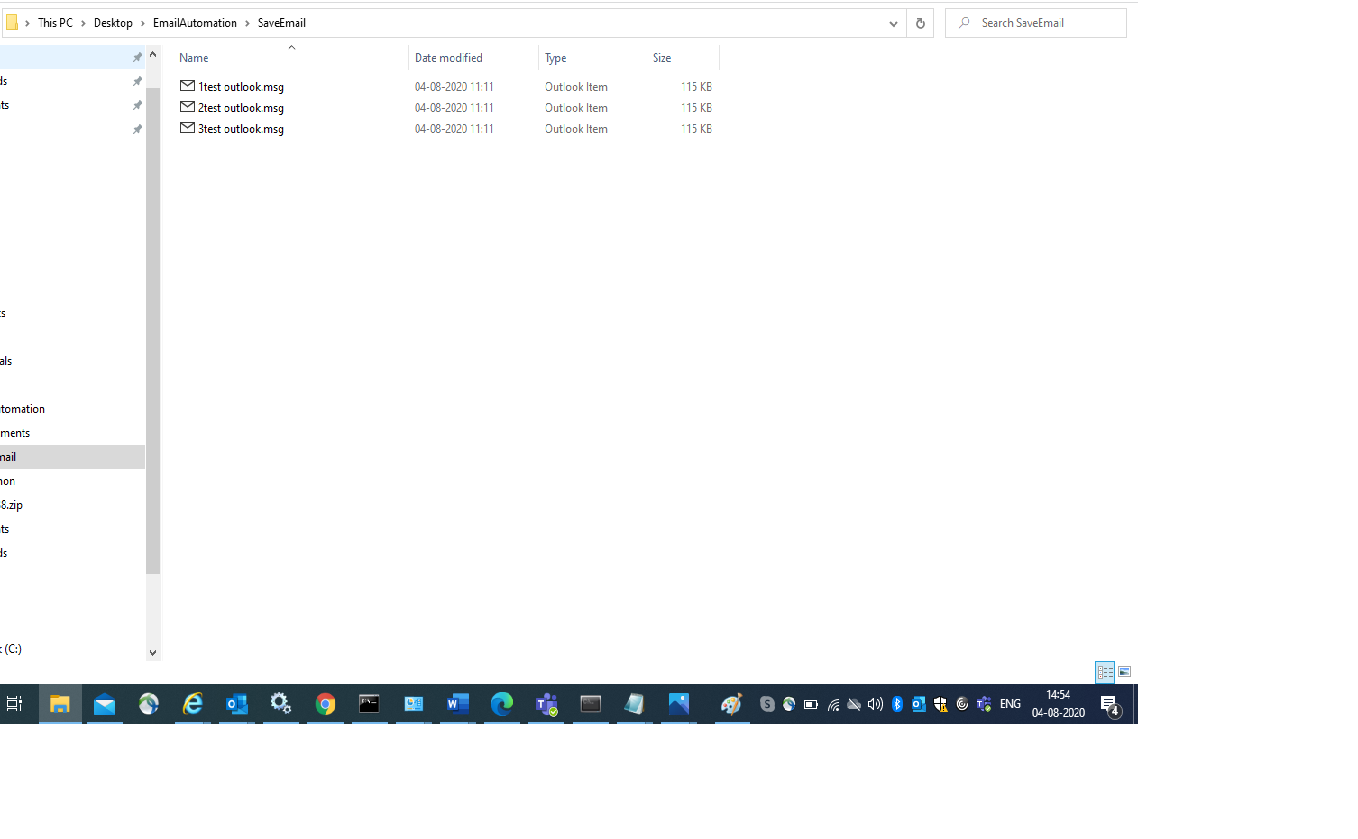Expand the arrow after EmailAutomation breadcrumb
Viewport: 1358px width, 839px height.
[x=248, y=23]
